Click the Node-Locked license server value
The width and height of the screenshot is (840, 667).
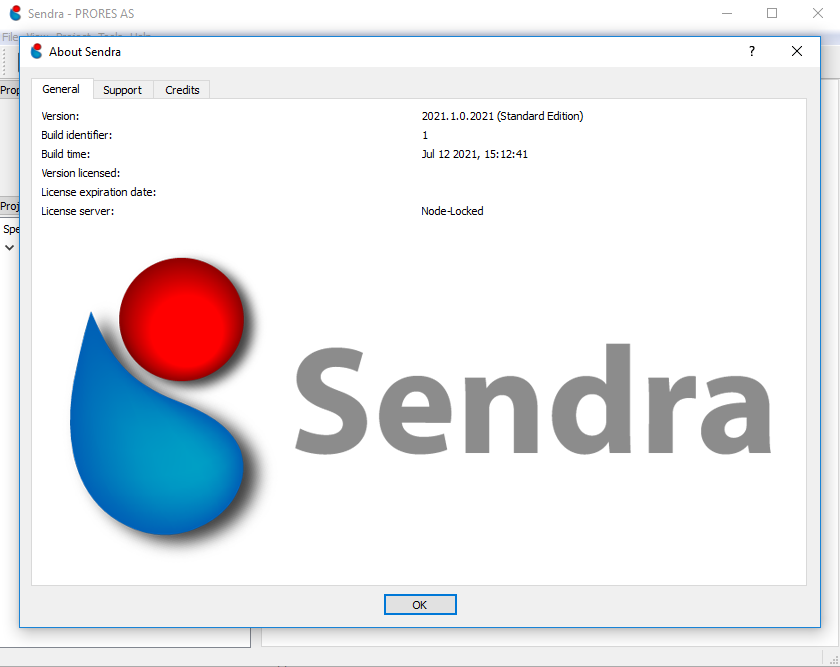click(x=452, y=211)
